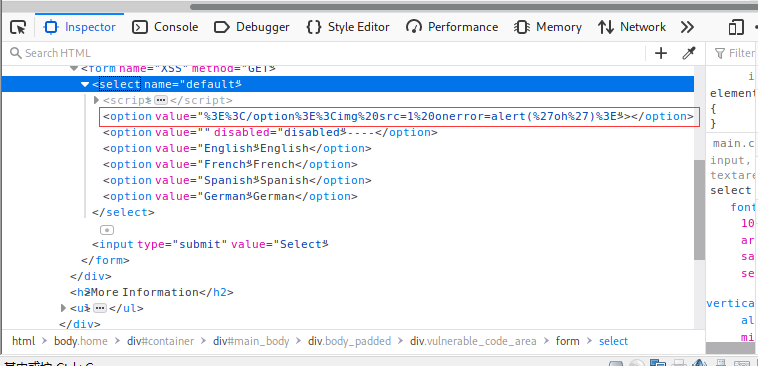Click the main.c stylesheet source link
This screenshot has height=366, width=758.
click(x=734, y=143)
